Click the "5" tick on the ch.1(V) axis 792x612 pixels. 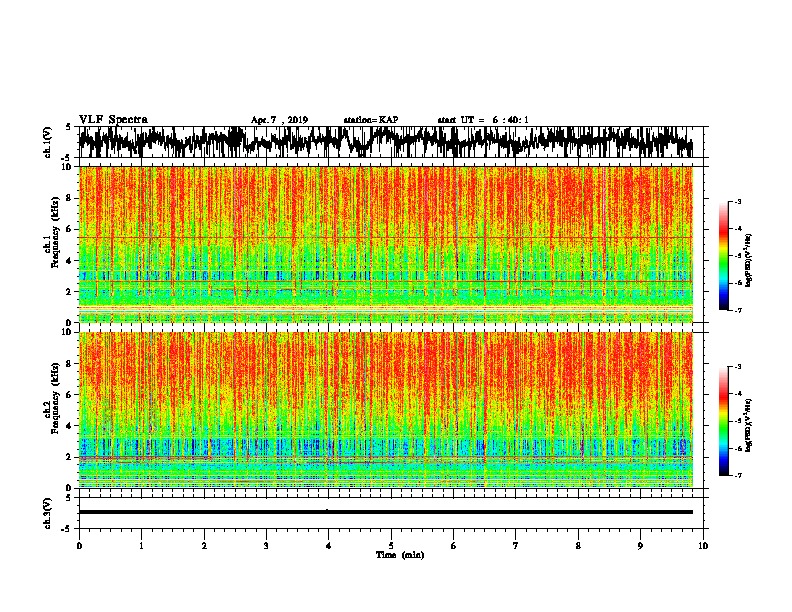[68, 127]
